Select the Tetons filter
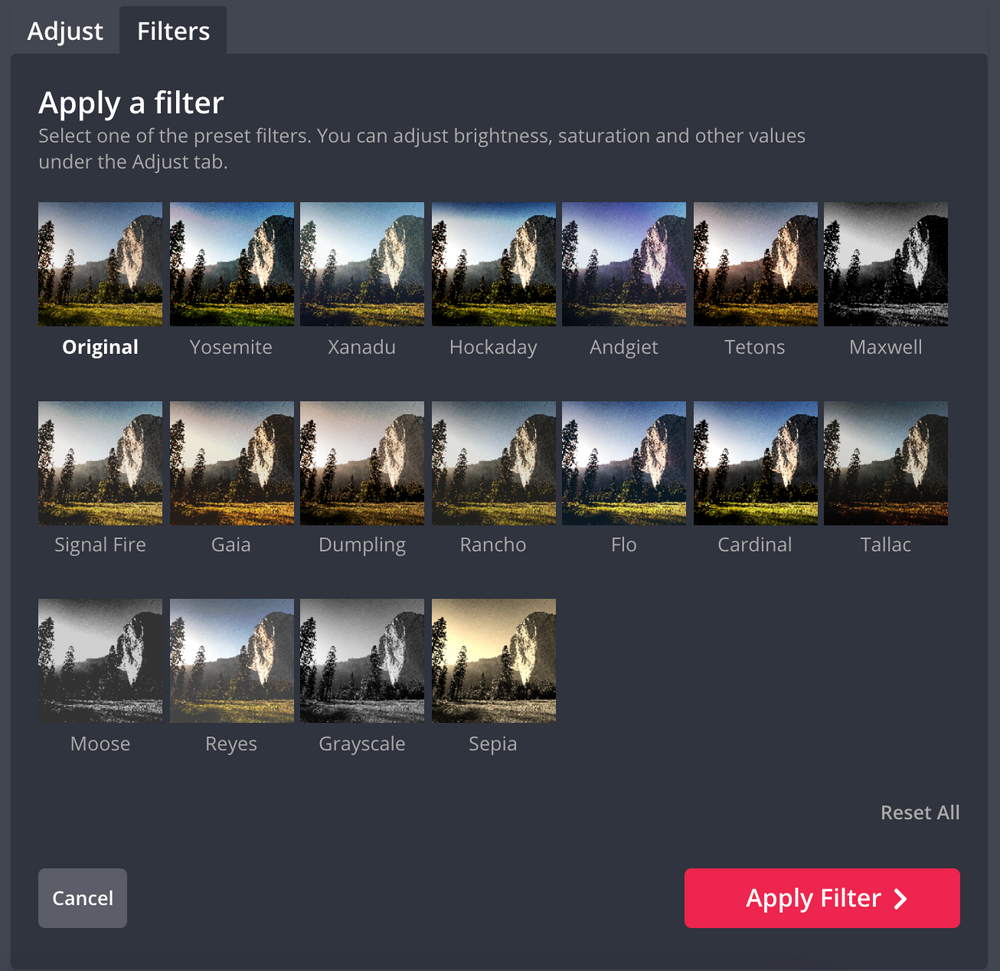Viewport: 1000px width, 971px height. click(x=755, y=263)
